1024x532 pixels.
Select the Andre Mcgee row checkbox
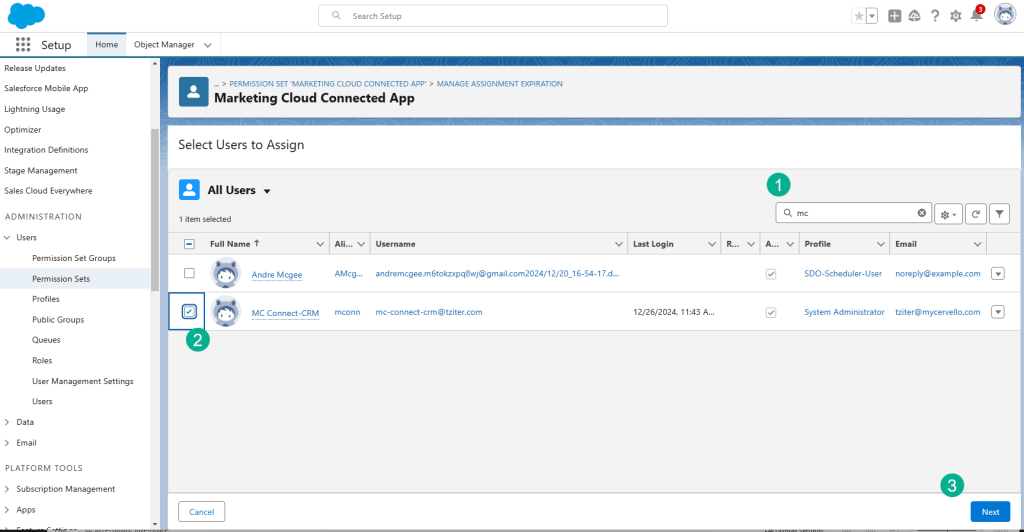point(189,273)
